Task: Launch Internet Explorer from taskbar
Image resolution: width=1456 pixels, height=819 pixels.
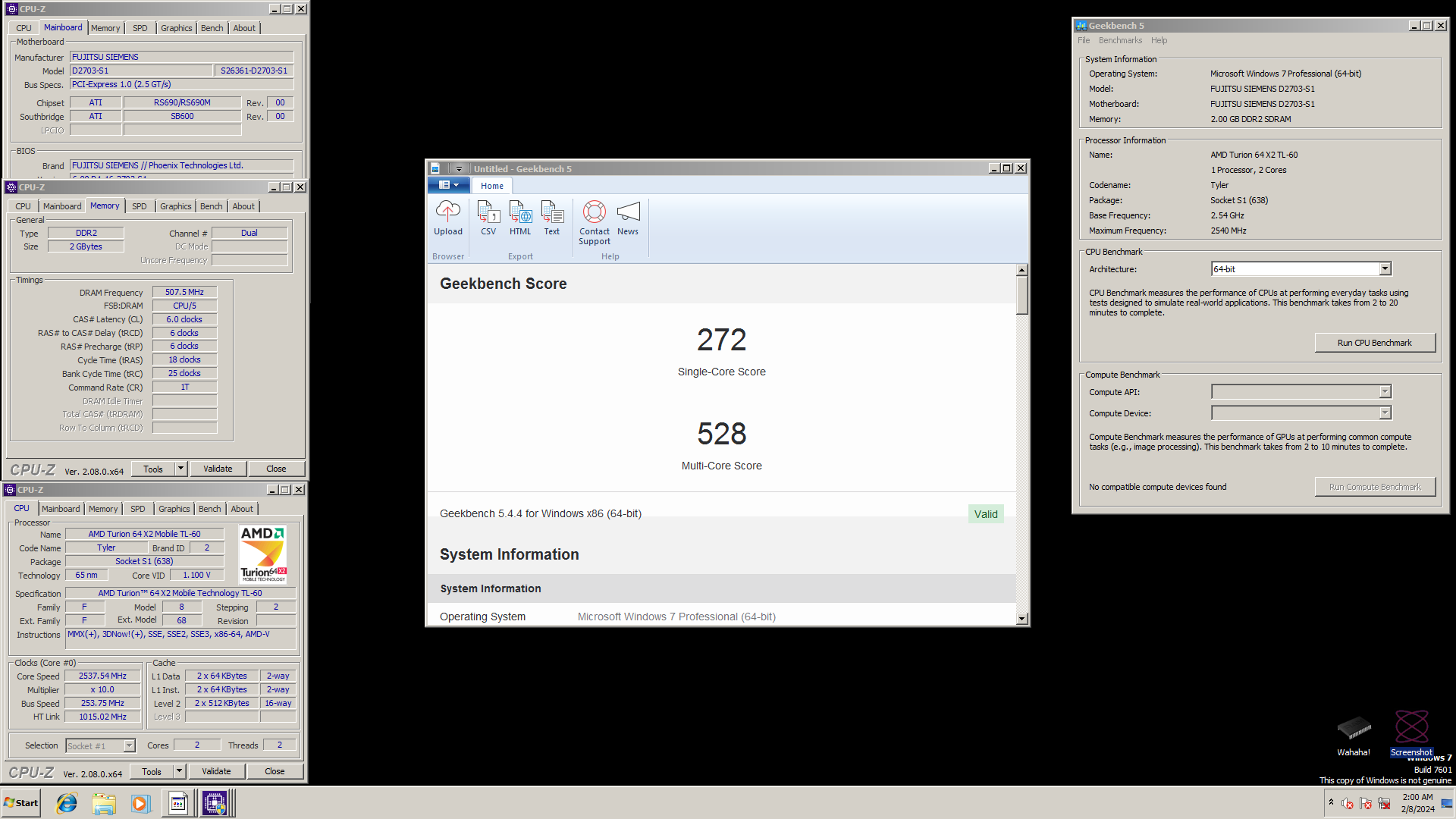Action: pyautogui.click(x=67, y=803)
